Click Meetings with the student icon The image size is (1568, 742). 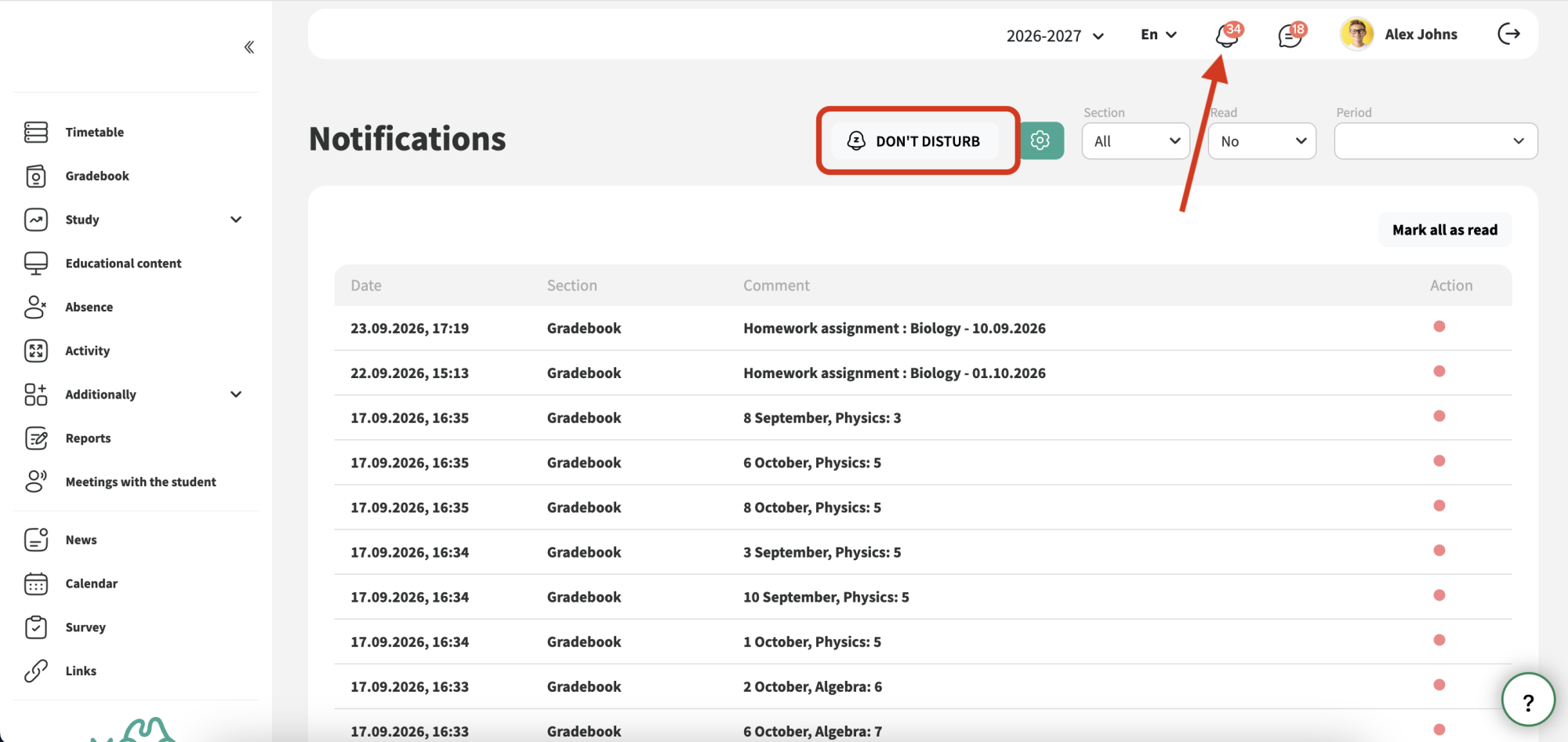[x=36, y=482]
